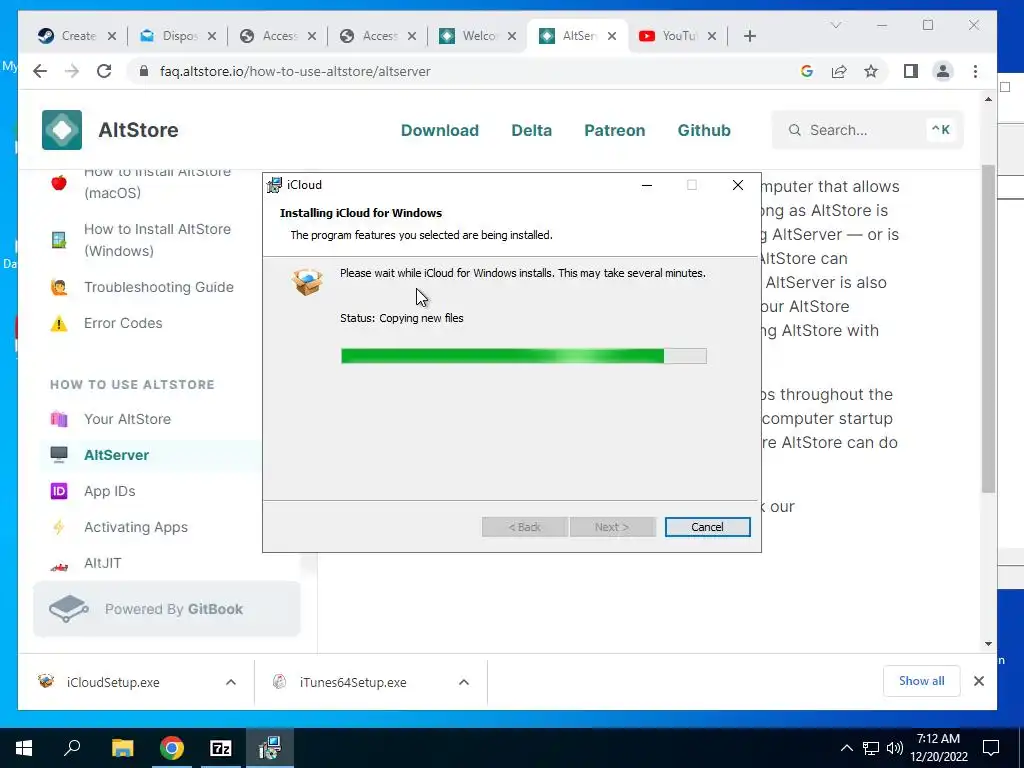Screen dimensions: 1024x768
Task: Click the page vertical scrollbar
Action: (988, 328)
